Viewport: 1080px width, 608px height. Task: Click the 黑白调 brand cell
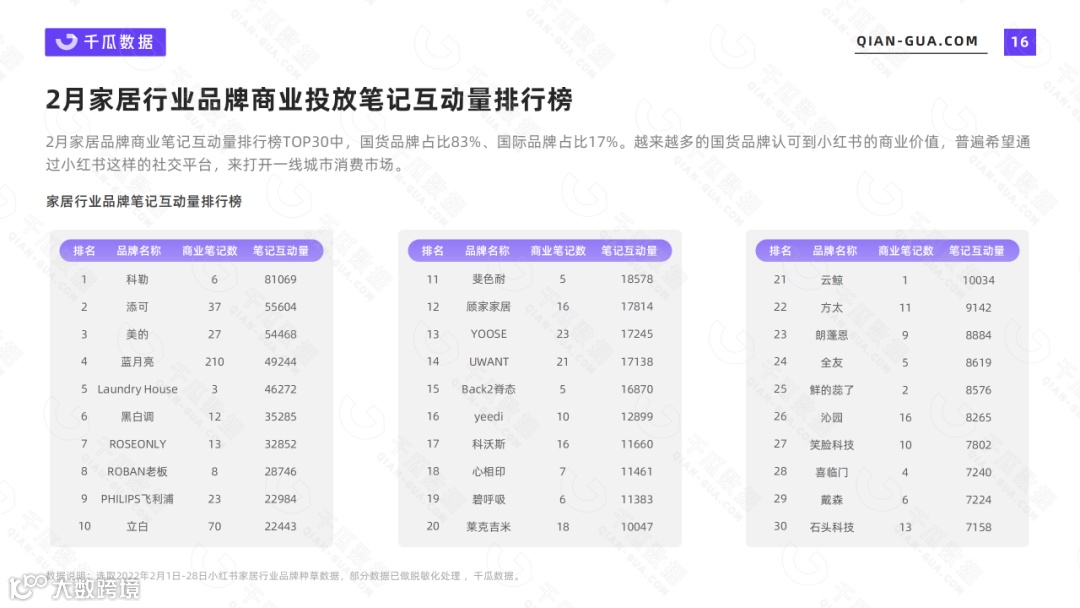click(x=137, y=417)
